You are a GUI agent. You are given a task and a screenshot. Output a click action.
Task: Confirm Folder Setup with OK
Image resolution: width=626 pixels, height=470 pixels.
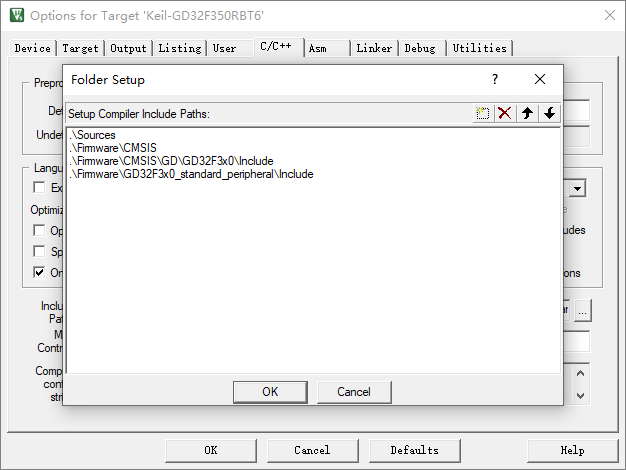point(270,392)
